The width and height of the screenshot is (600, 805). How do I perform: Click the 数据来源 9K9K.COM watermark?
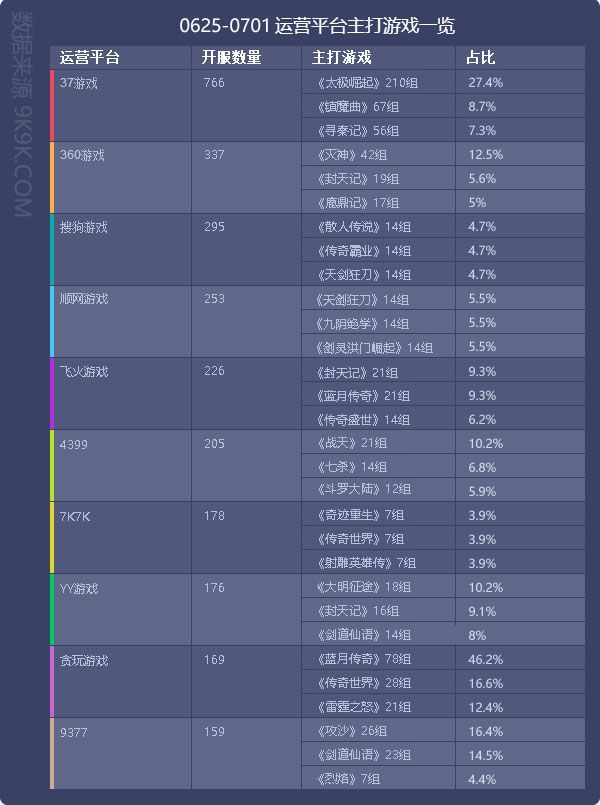point(23,116)
